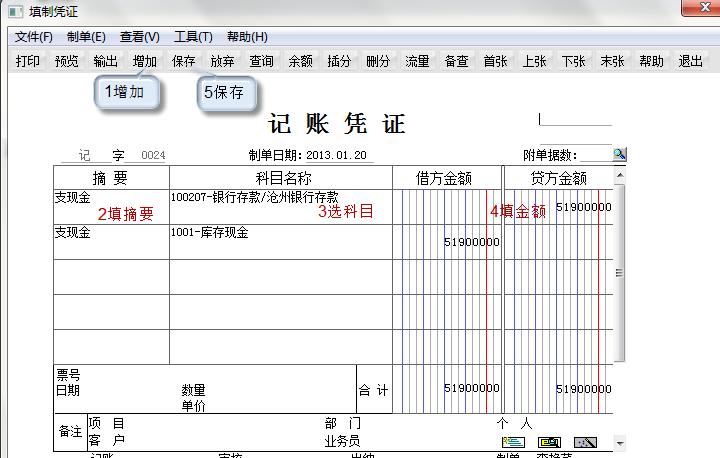Open the 帮助(H) menu
720x458 pixels.
[x=247, y=37]
